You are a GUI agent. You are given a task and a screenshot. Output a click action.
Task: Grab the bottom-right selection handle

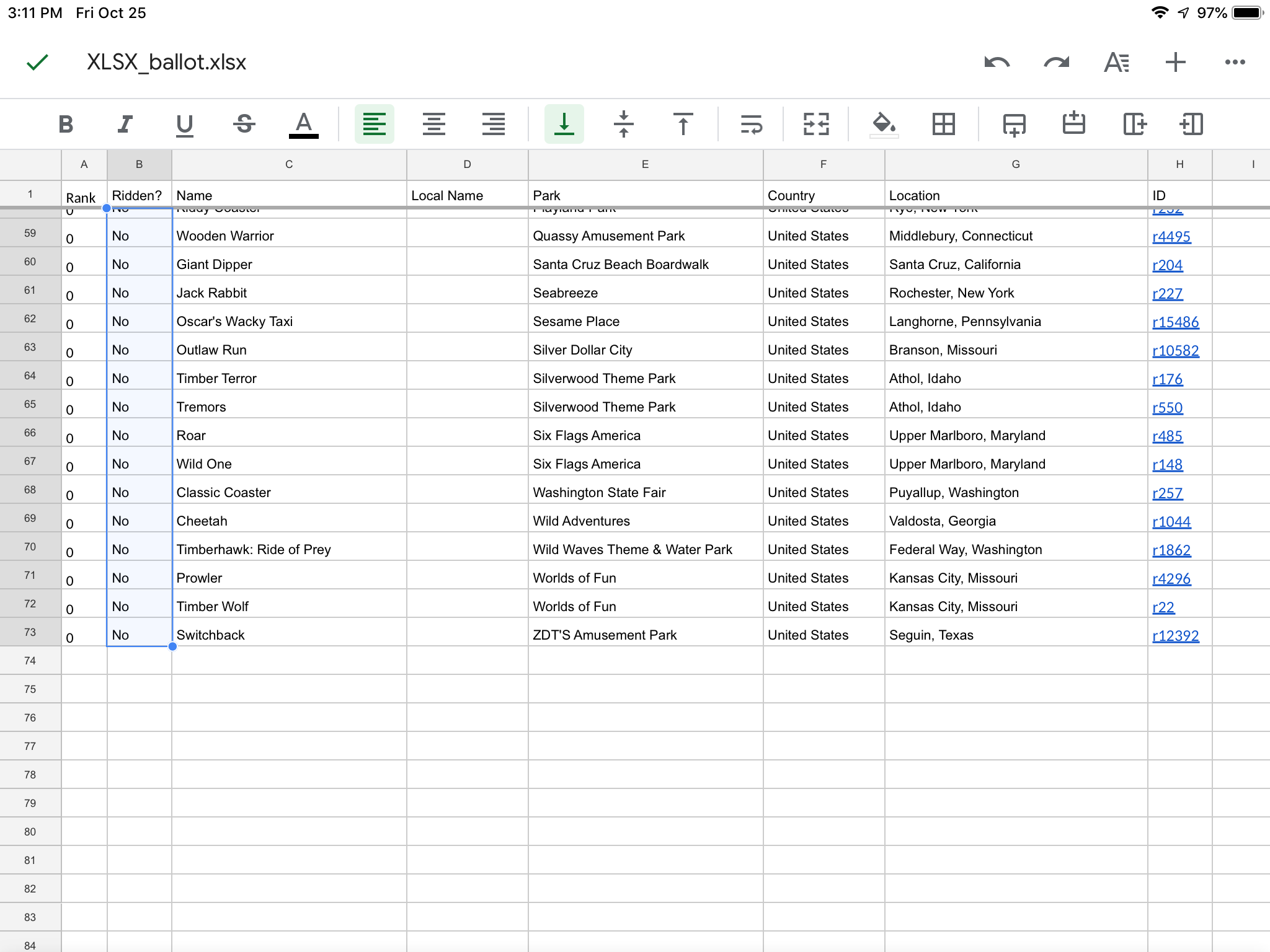(172, 646)
